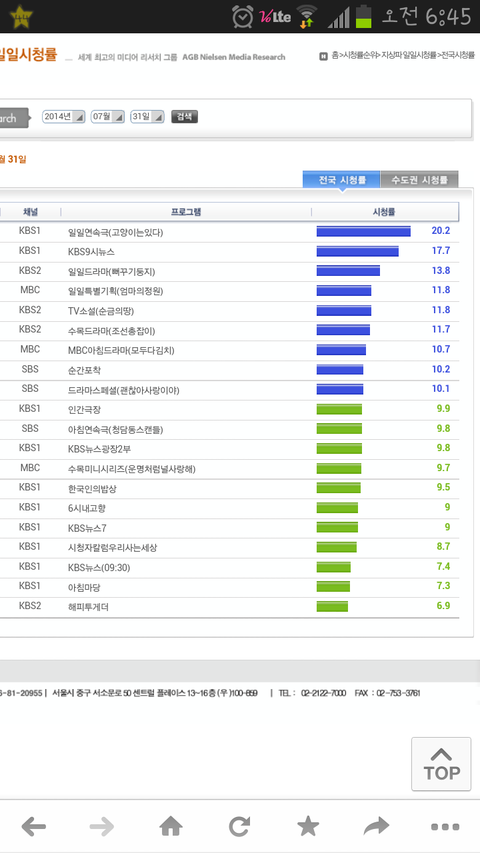
Task: Switch to the 수도권 시청률 tab
Action: click(419, 180)
